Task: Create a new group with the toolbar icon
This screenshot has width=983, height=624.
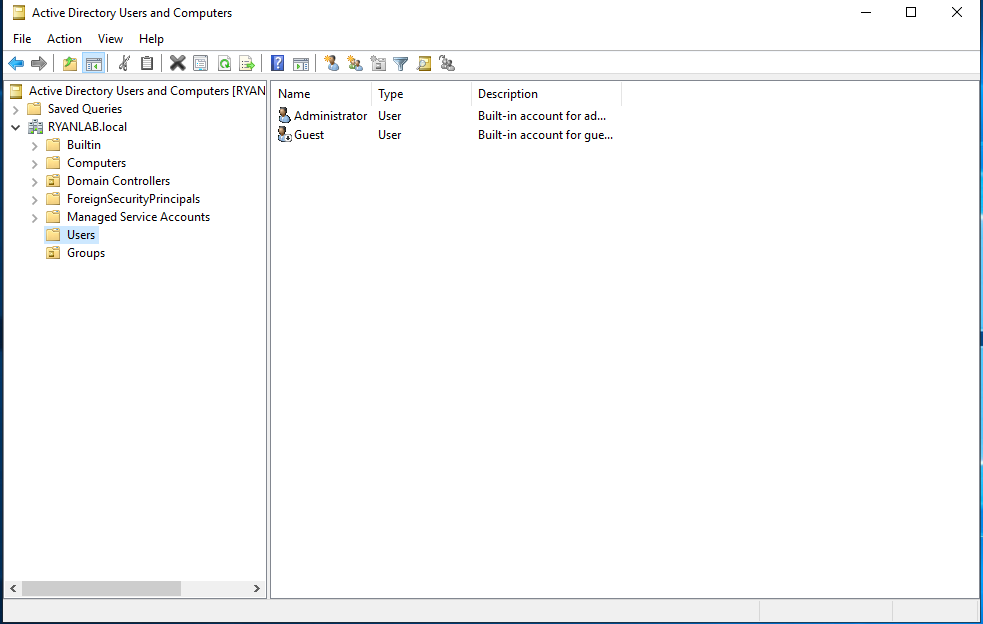Action: [355, 63]
